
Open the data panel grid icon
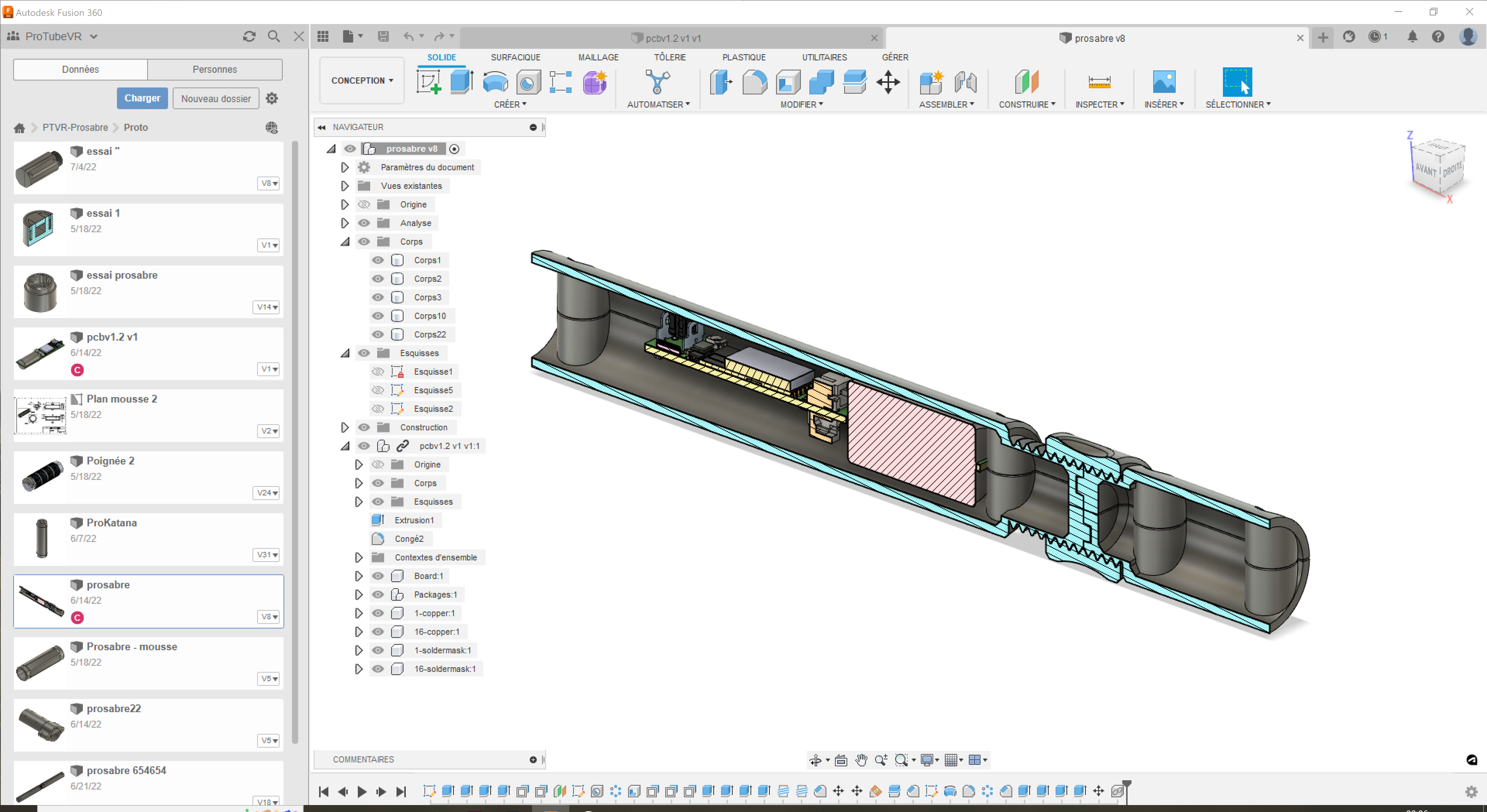[323, 37]
